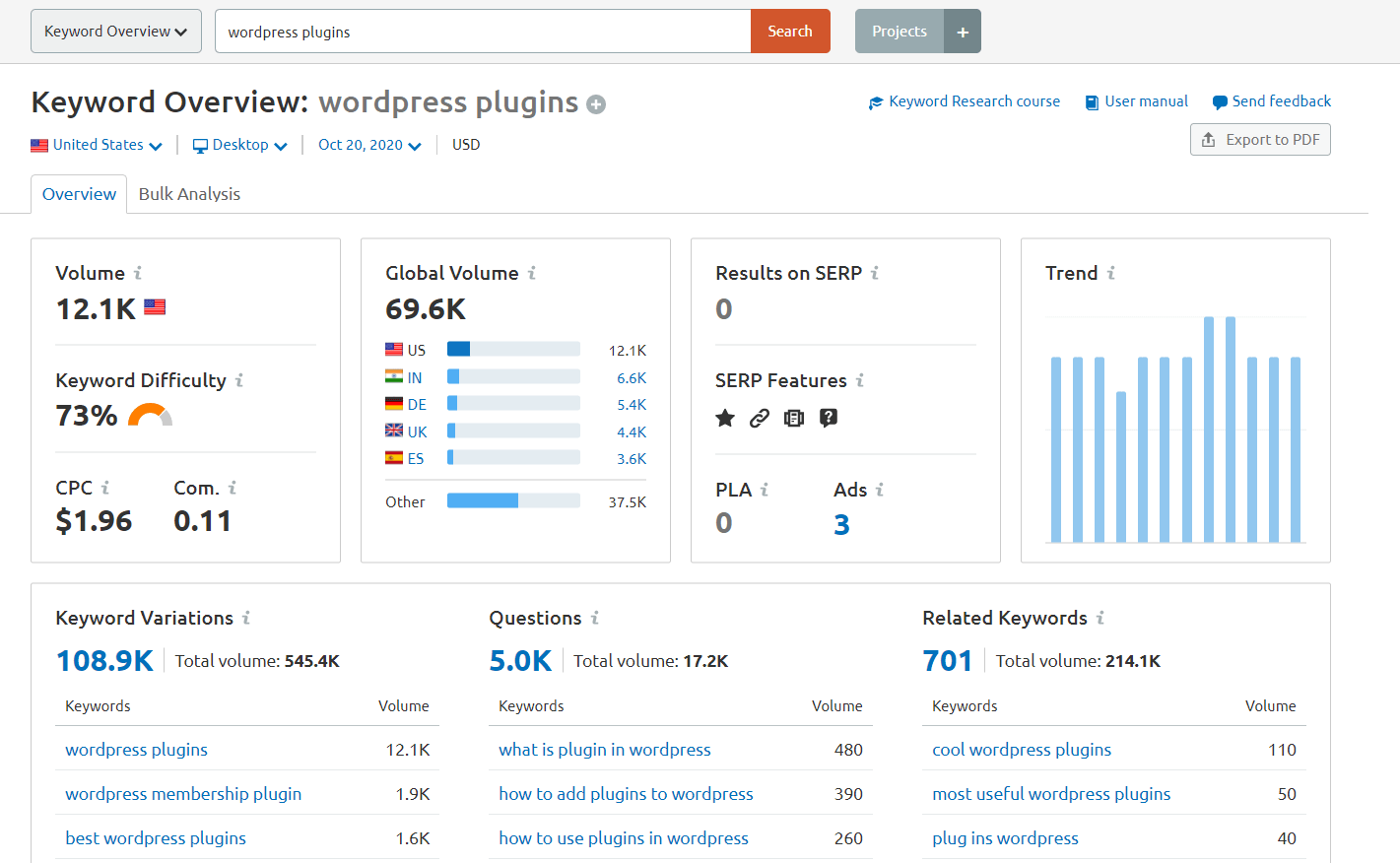The width and height of the screenshot is (1400, 863).
Task: Click the 6.6K India volume value
Action: coord(632,378)
